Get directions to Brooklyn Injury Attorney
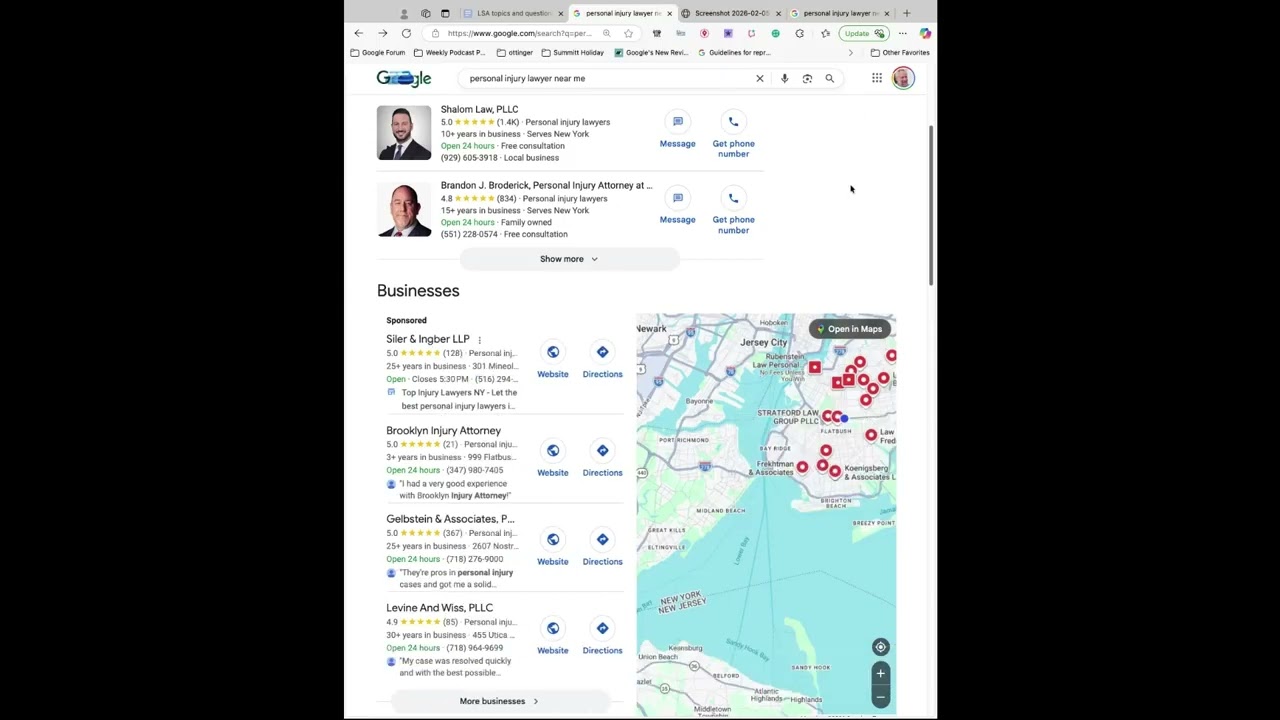Viewport: 1280px width, 720px height. (602, 459)
